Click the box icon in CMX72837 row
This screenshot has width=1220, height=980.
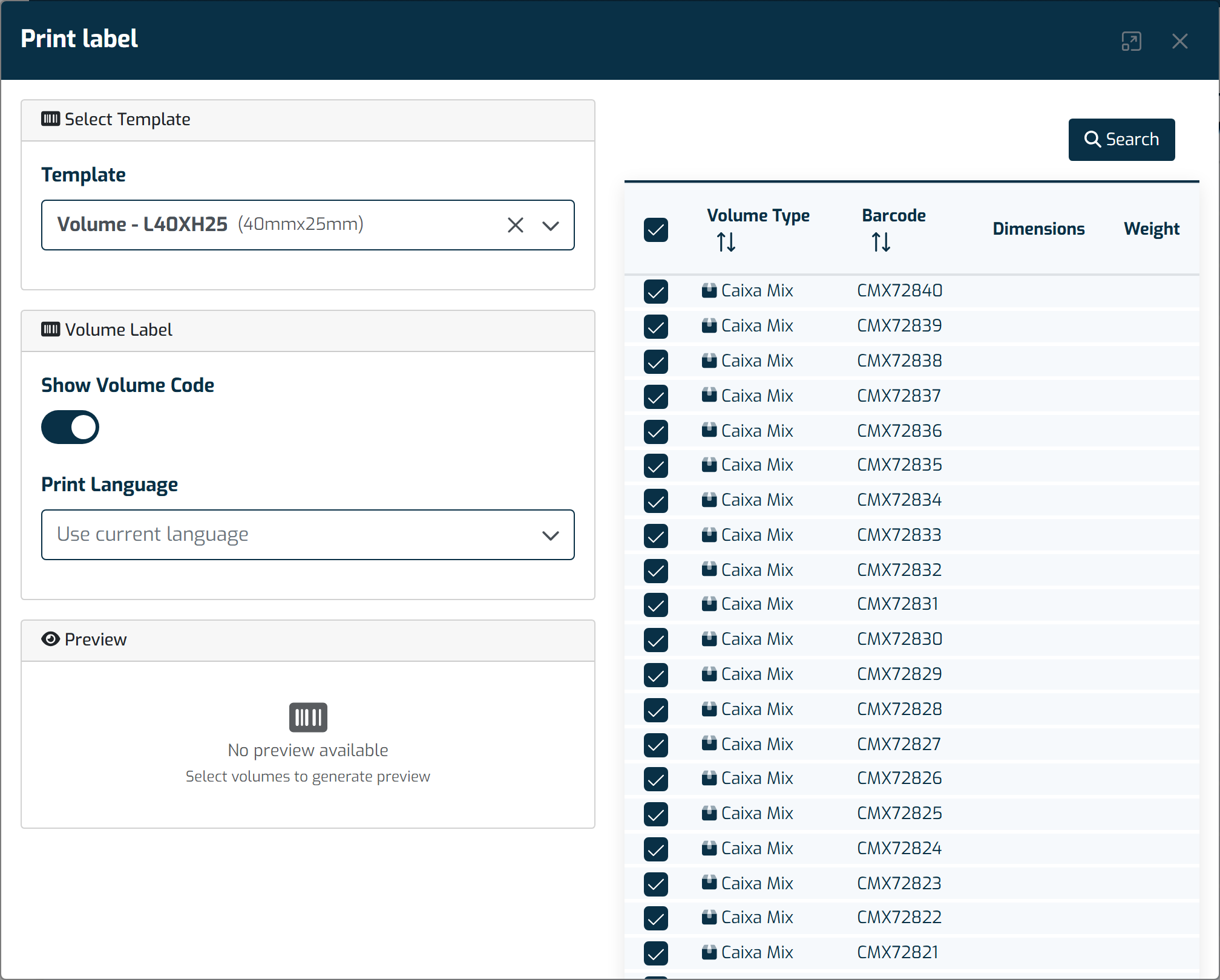(x=709, y=396)
